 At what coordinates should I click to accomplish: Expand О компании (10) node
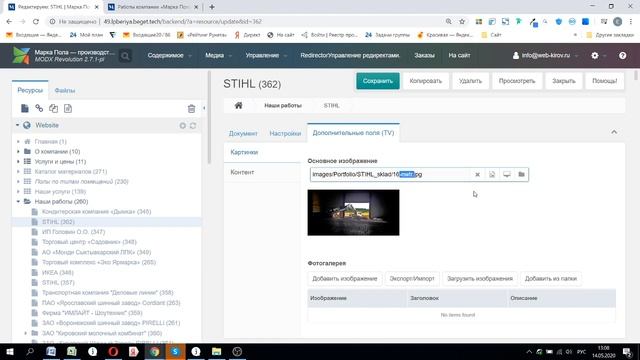(x=18, y=151)
